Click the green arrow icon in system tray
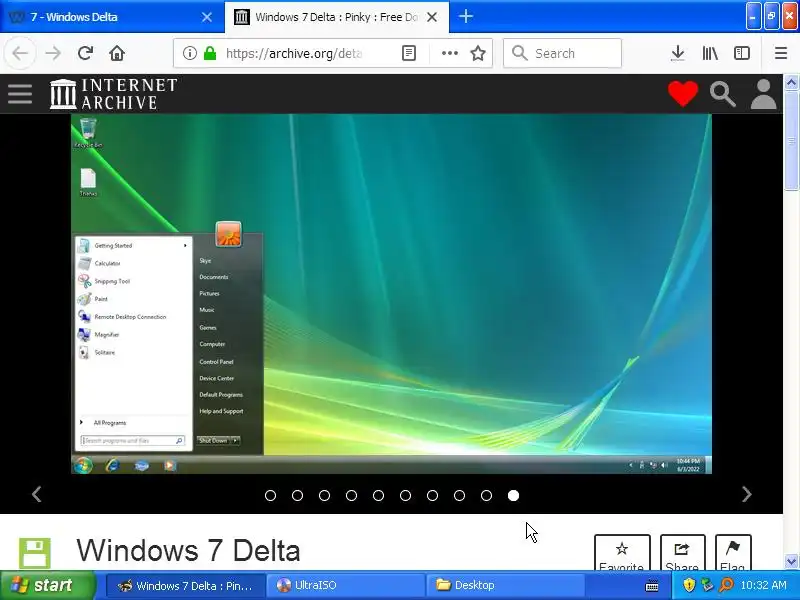The width and height of the screenshot is (800, 600). pos(707,585)
